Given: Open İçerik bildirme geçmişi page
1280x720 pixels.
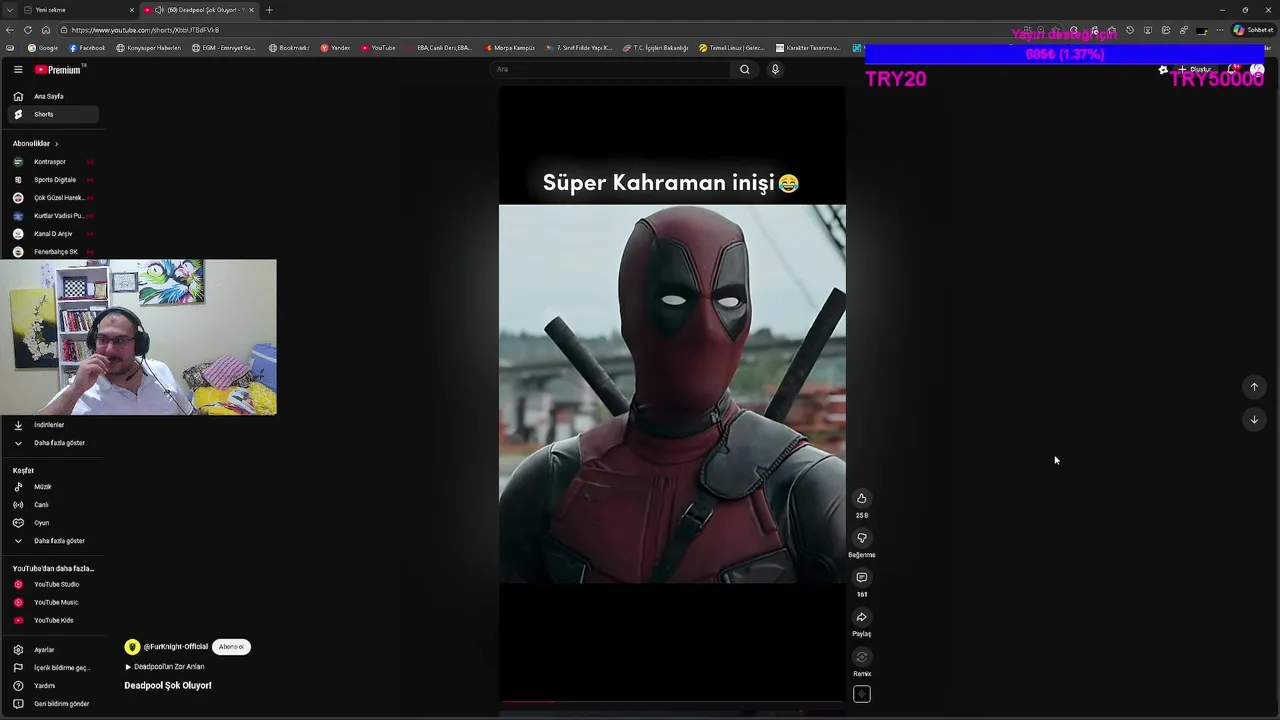Looking at the screenshot, I should (x=52, y=668).
